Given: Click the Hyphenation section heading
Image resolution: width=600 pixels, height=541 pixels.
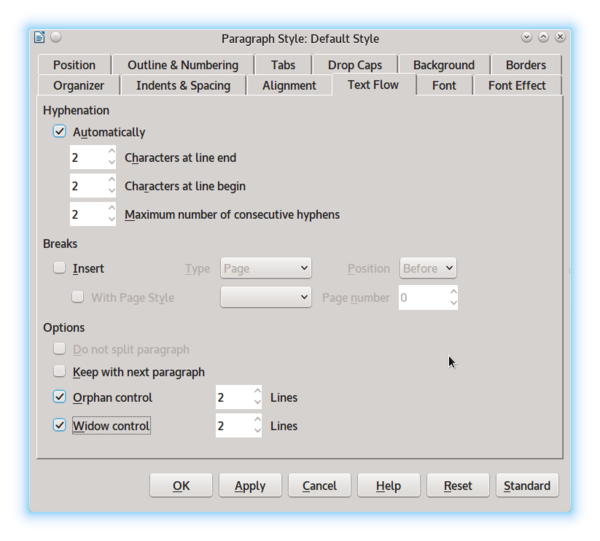Looking at the screenshot, I should [76, 110].
